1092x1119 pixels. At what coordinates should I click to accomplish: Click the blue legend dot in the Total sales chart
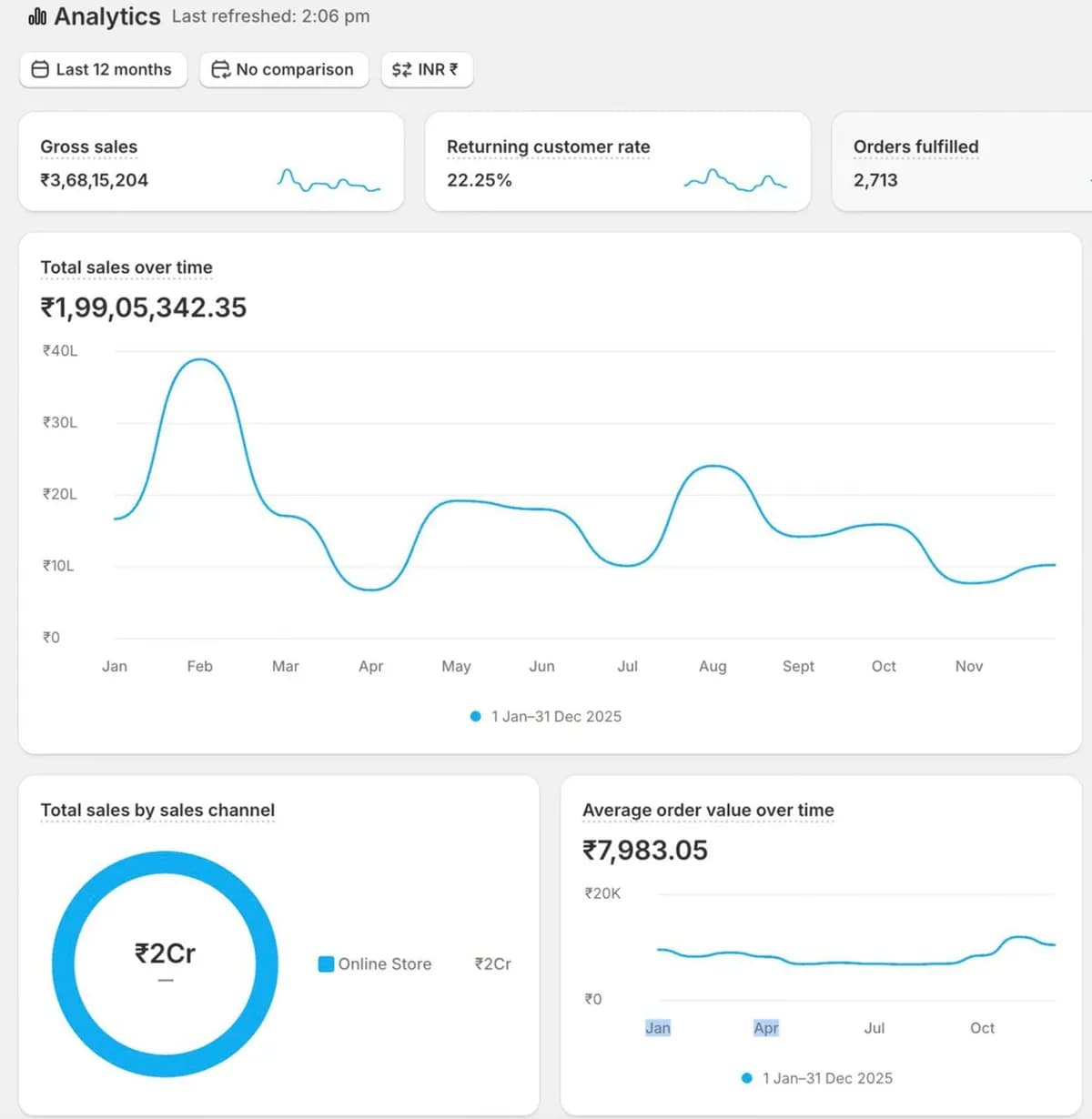tap(475, 717)
